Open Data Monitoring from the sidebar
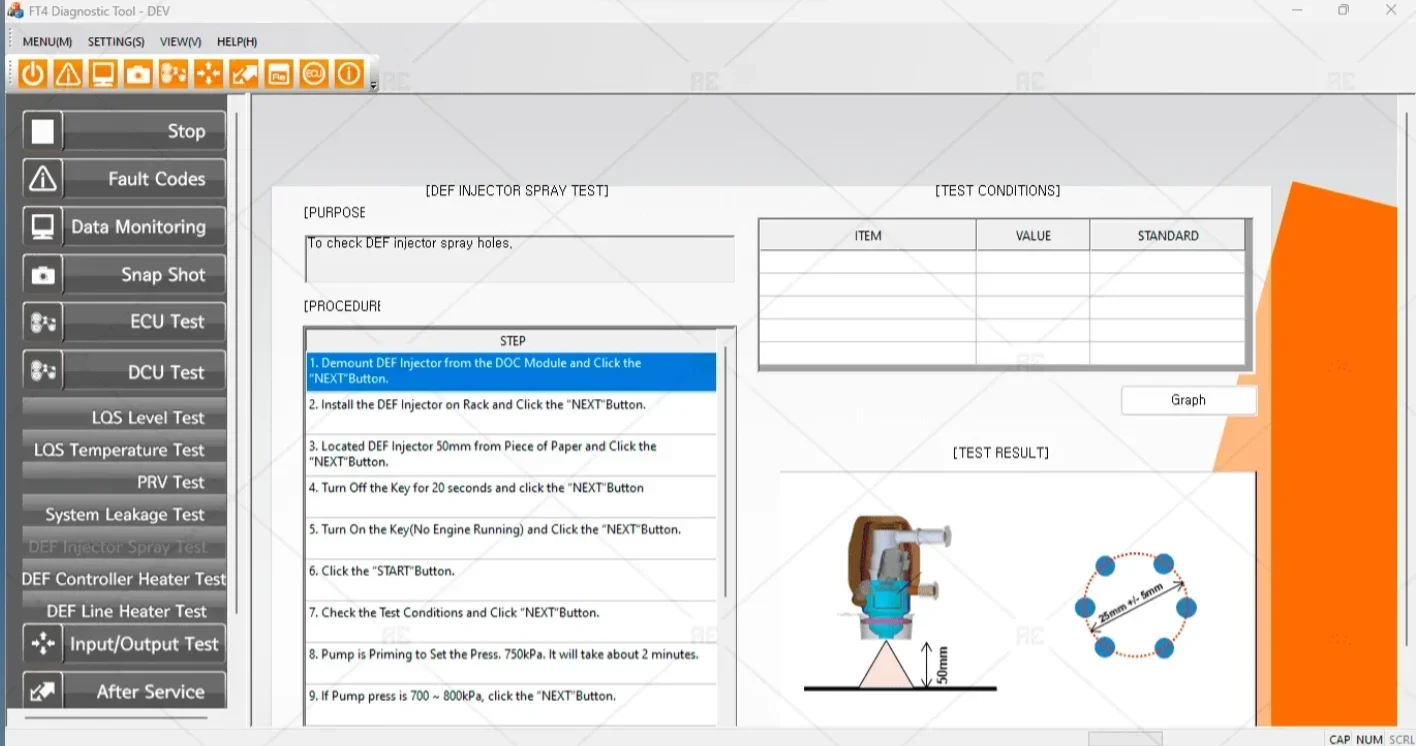 [x=124, y=227]
